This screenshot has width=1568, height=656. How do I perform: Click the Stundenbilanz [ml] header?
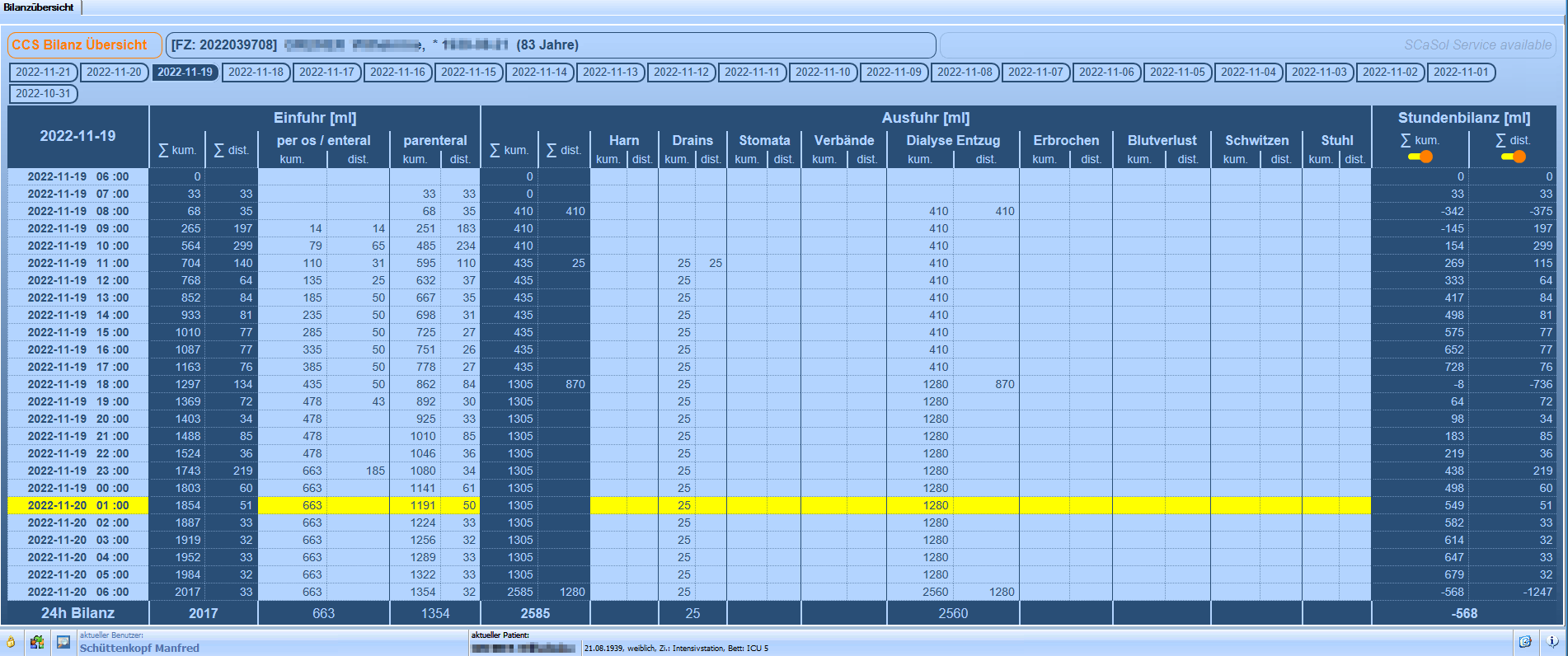pyautogui.click(x=1464, y=118)
